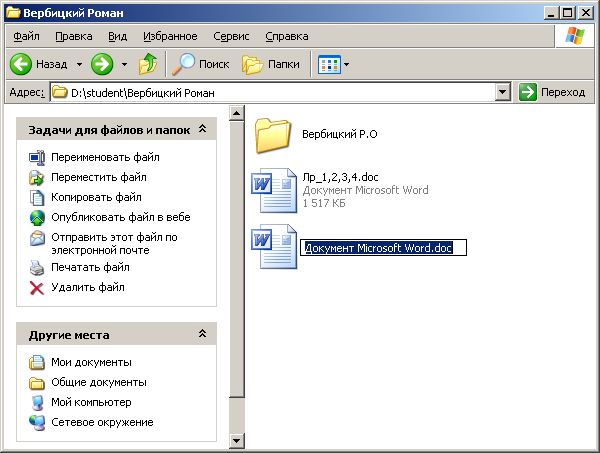Click the Копировать файл icon

pyautogui.click(x=37, y=197)
